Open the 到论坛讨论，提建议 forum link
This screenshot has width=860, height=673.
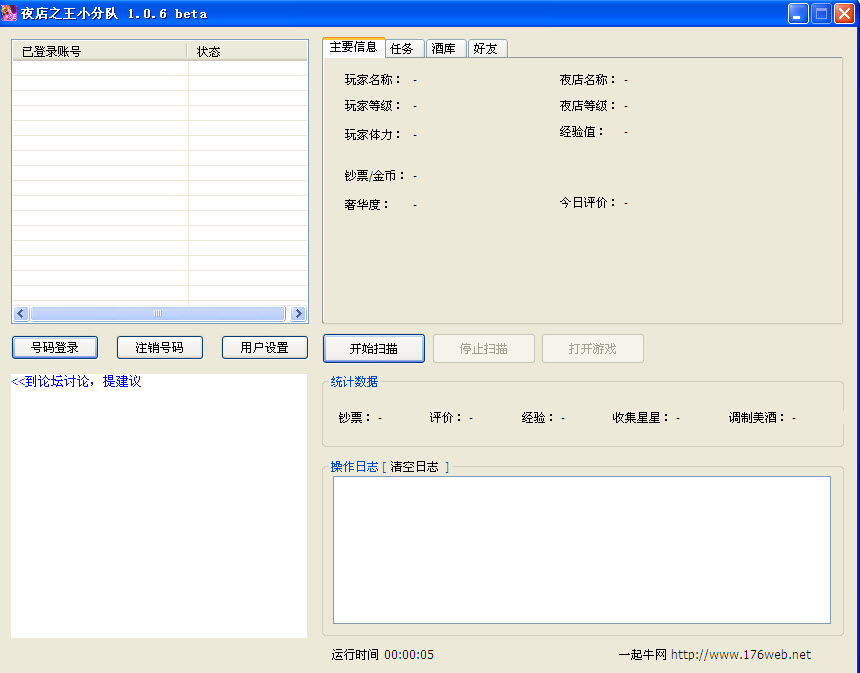76,382
